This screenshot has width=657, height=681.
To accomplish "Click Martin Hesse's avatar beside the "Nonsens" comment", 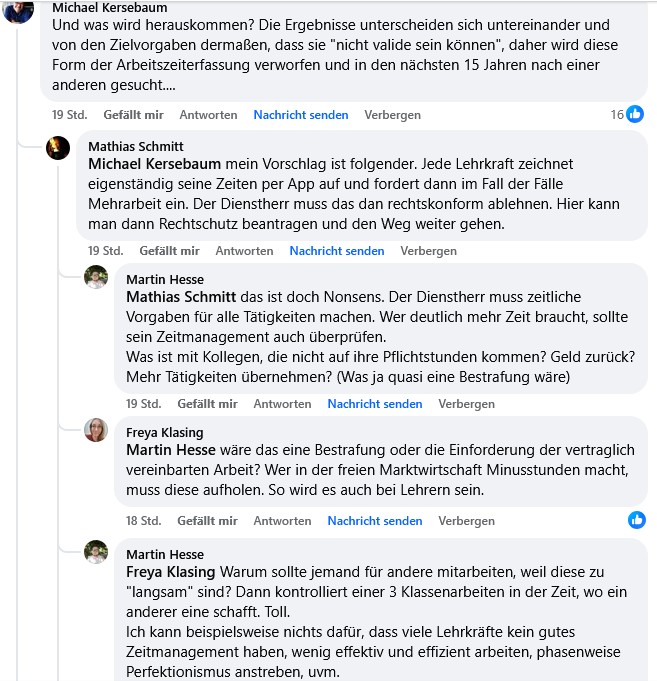I will point(96,277).
